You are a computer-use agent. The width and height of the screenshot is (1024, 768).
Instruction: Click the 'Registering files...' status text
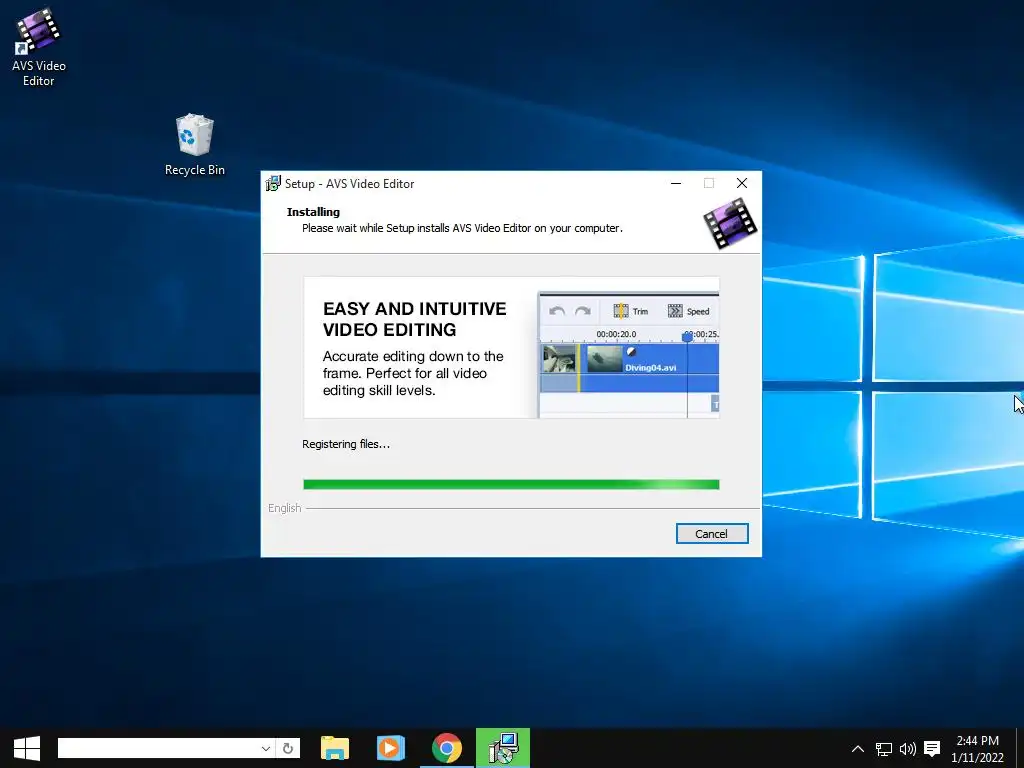click(345, 444)
